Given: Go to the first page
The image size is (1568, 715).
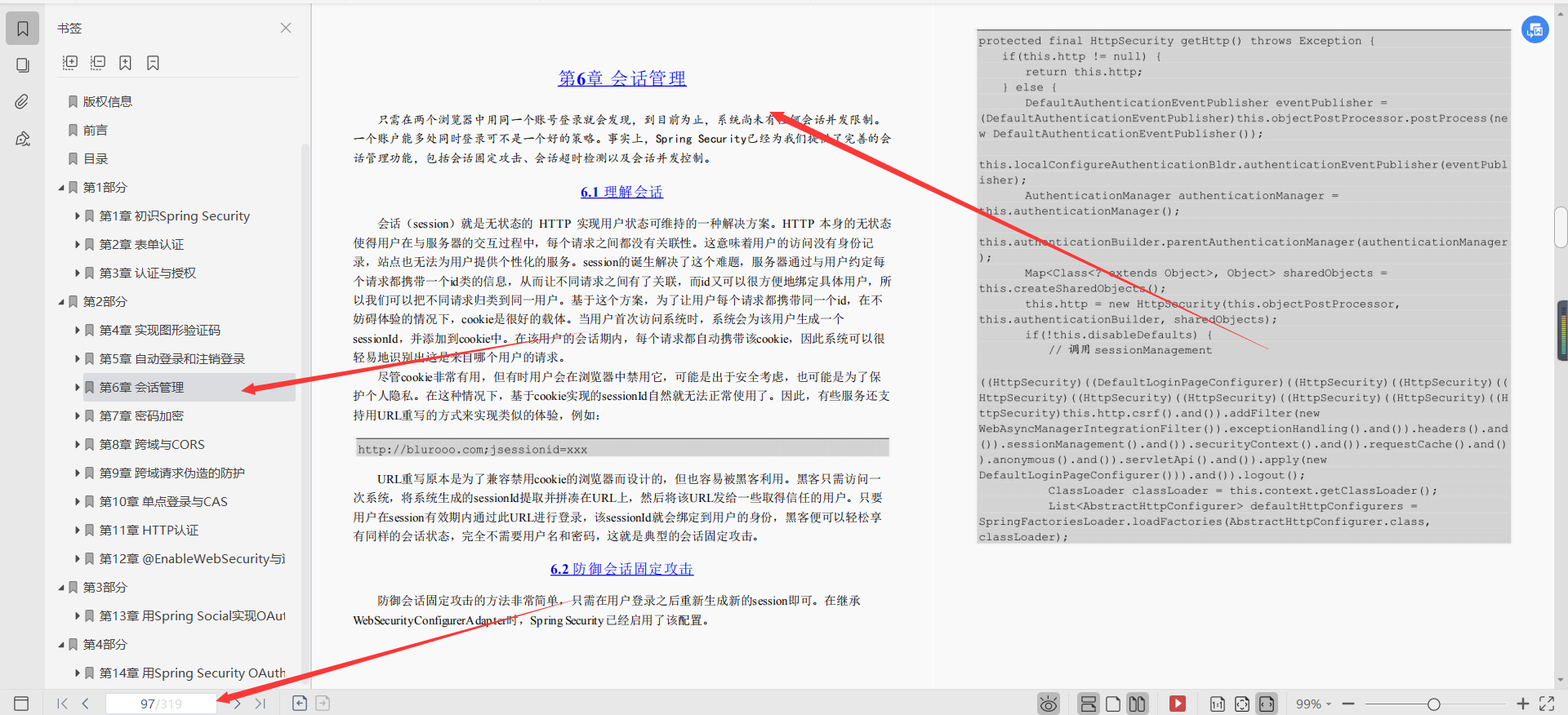Looking at the screenshot, I should (62, 704).
